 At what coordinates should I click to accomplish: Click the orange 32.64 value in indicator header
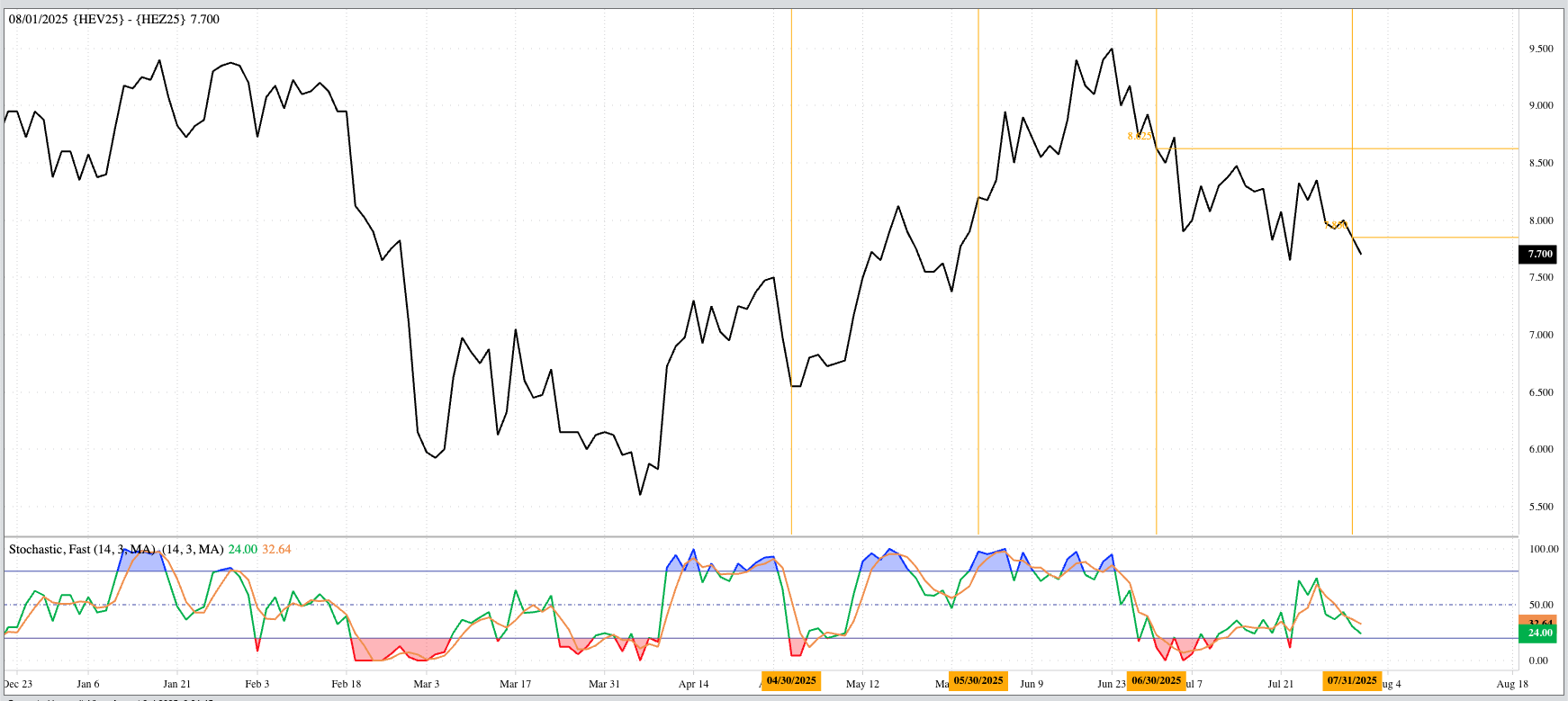point(276,550)
